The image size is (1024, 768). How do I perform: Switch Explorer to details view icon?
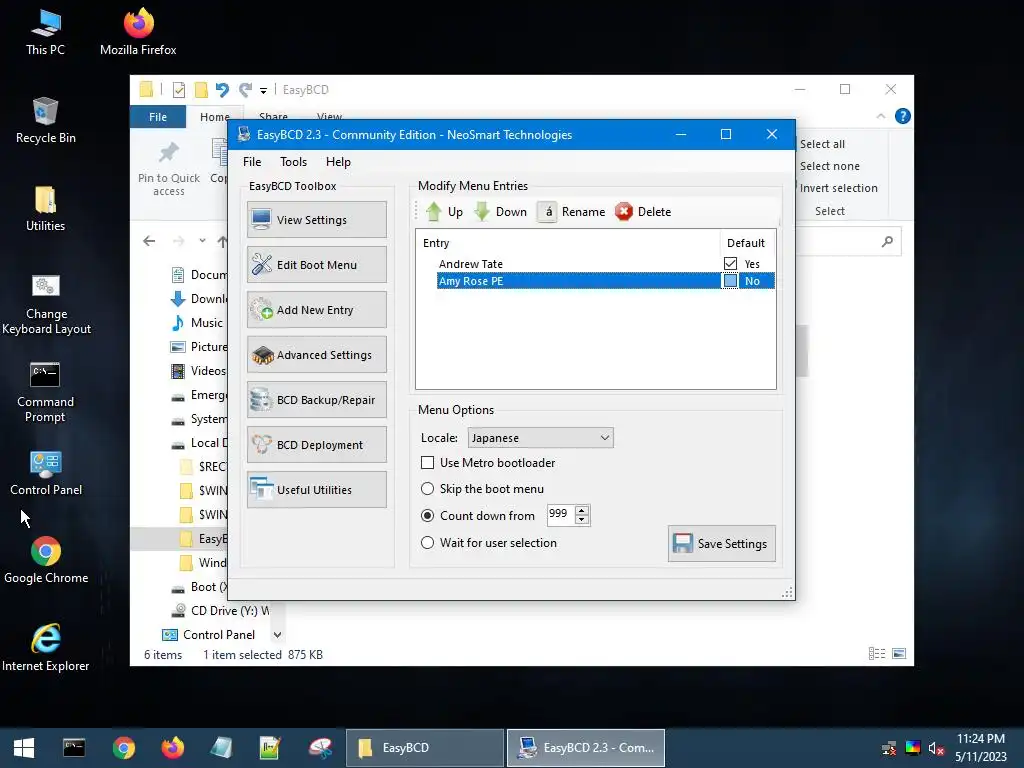pos(876,654)
